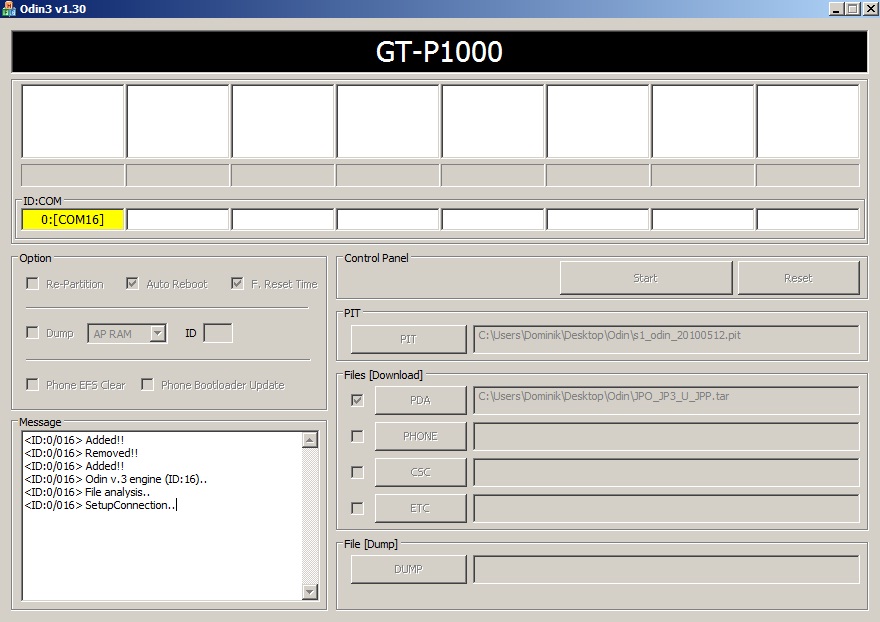Viewport: 880px width, 622px height.
Task: Check the Phone EFS Clear option
Action: click(x=33, y=385)
